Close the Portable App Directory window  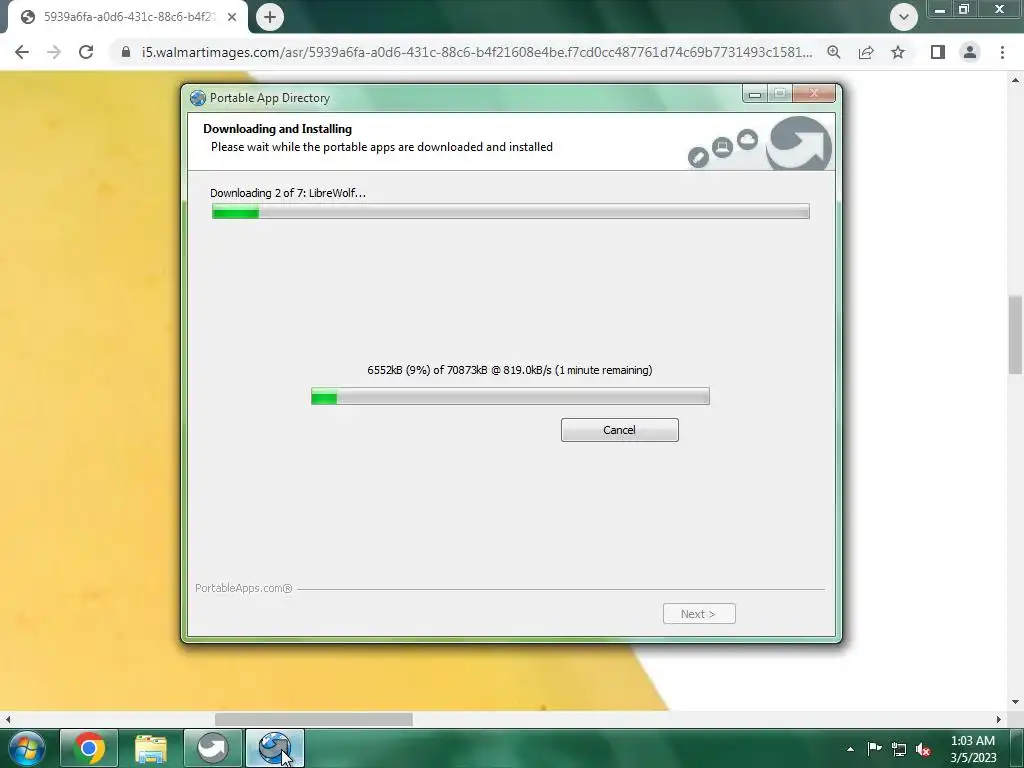coord(814,94)
